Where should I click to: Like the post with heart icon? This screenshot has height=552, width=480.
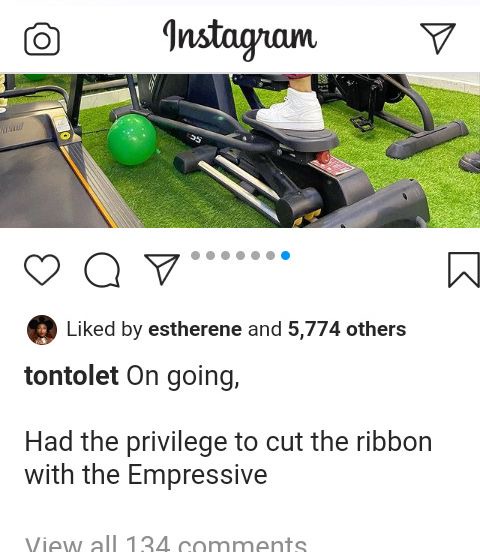click(x=42, y=270)
